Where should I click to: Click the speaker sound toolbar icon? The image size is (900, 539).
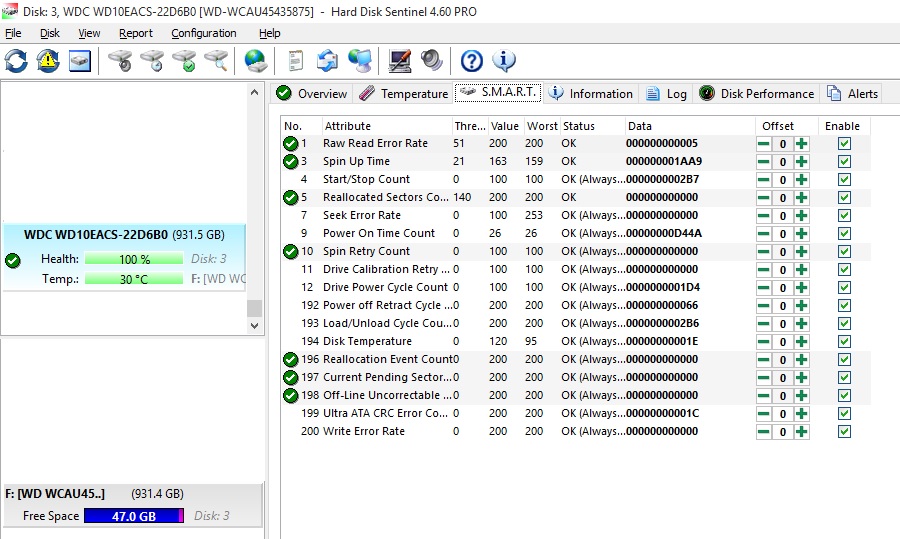pyautogui.click(x=432, y=60)
